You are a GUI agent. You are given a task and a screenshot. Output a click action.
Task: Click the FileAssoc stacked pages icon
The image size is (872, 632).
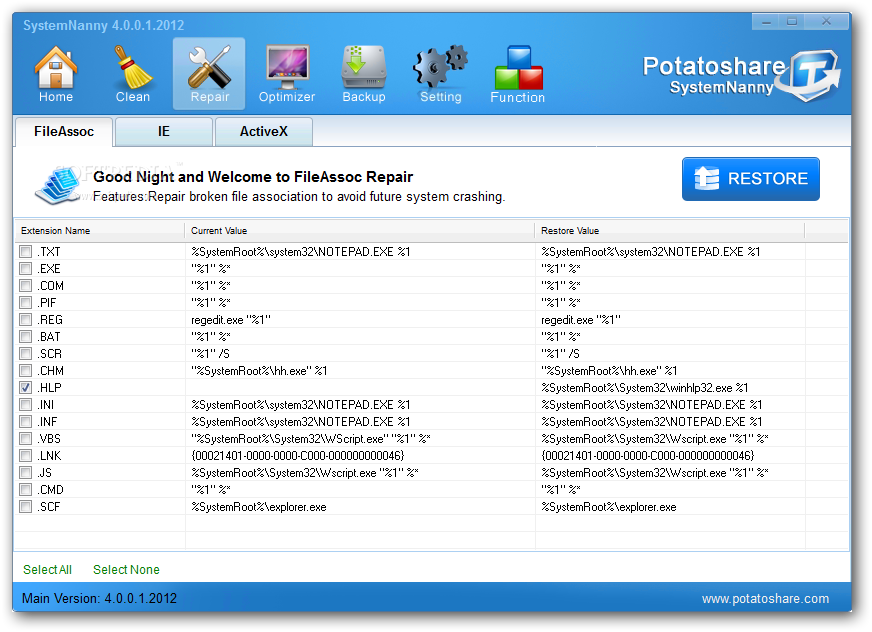[57, 186]
